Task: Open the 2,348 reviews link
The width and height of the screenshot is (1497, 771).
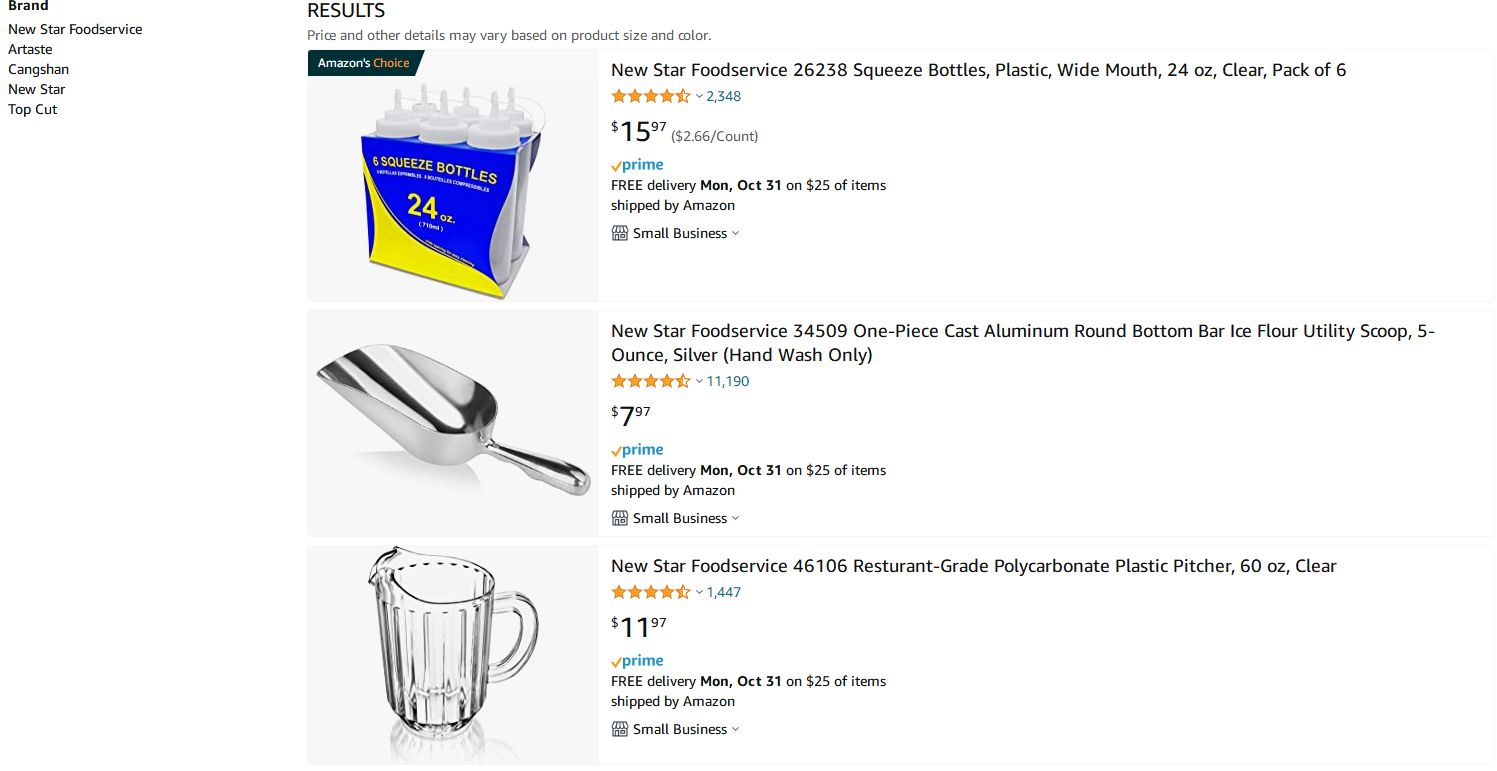Action: (x=724, y=96)
